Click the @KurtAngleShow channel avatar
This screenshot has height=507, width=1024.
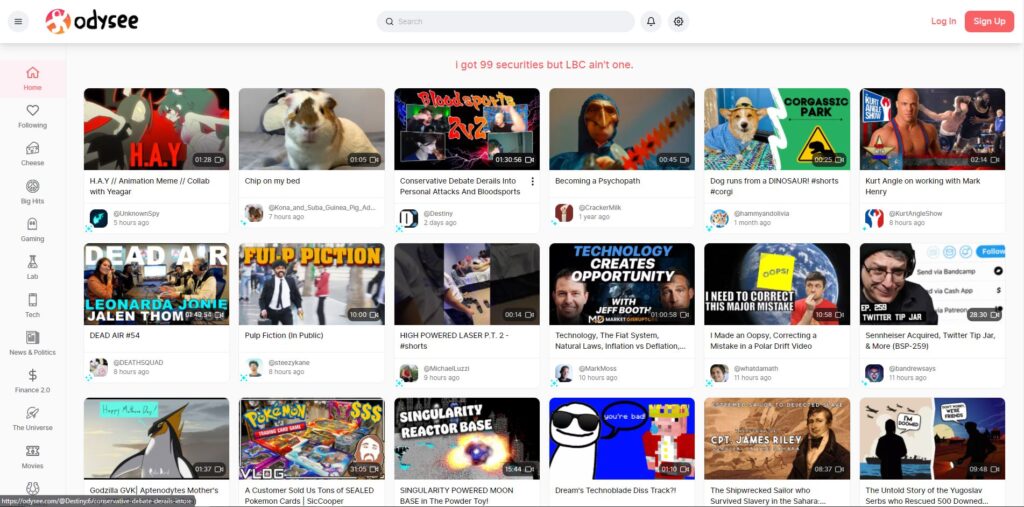874,218
